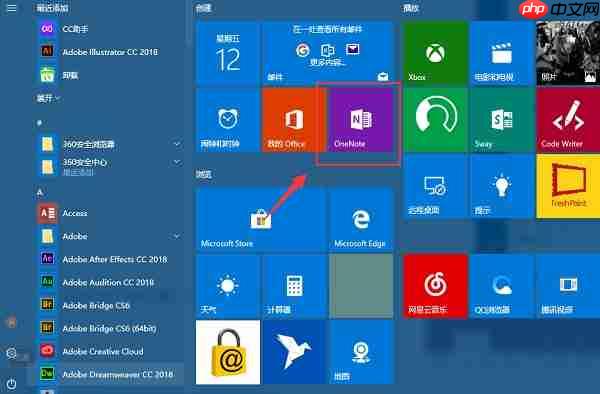
Task: Open the Mail tile
Action: coord(328,54)
